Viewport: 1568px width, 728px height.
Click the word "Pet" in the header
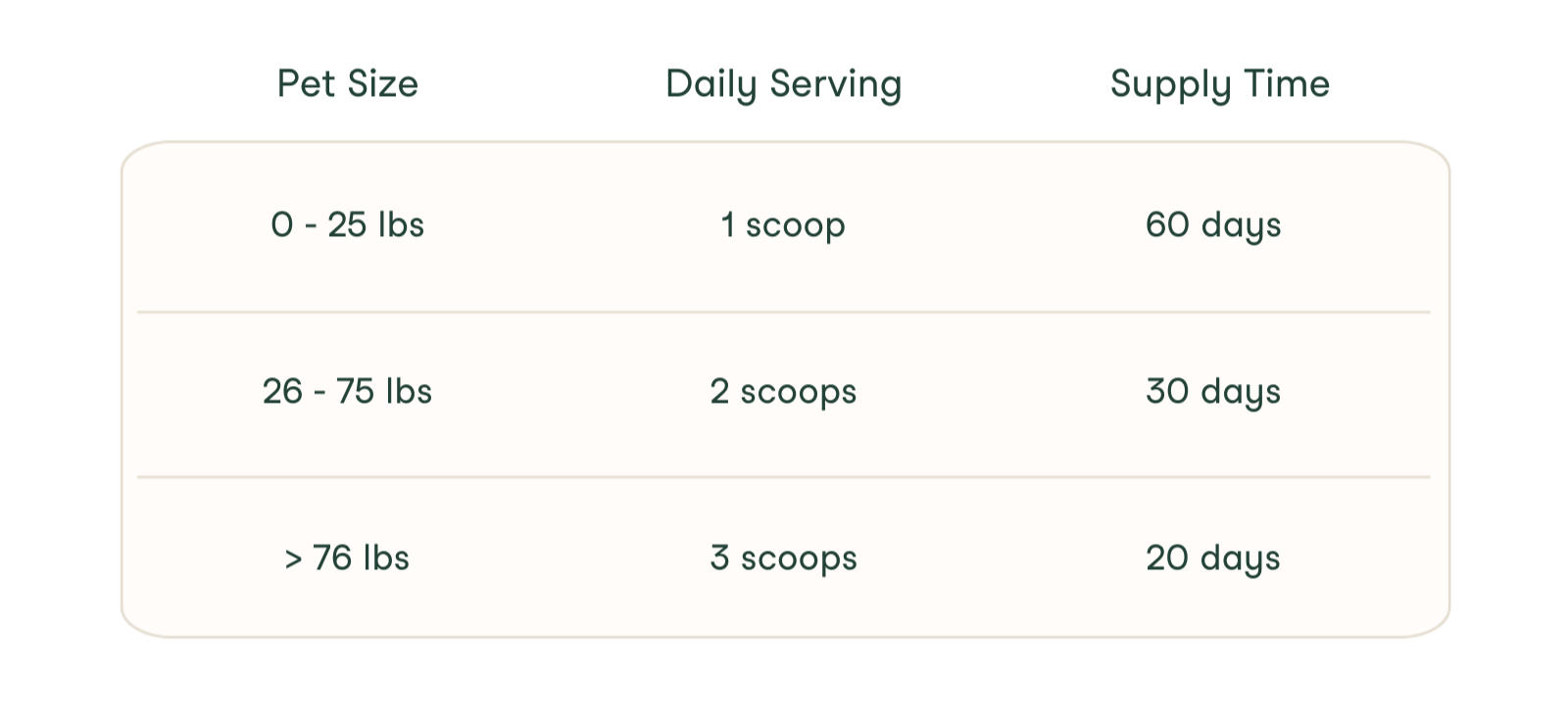pyautogui.click(x=305, y=84)
